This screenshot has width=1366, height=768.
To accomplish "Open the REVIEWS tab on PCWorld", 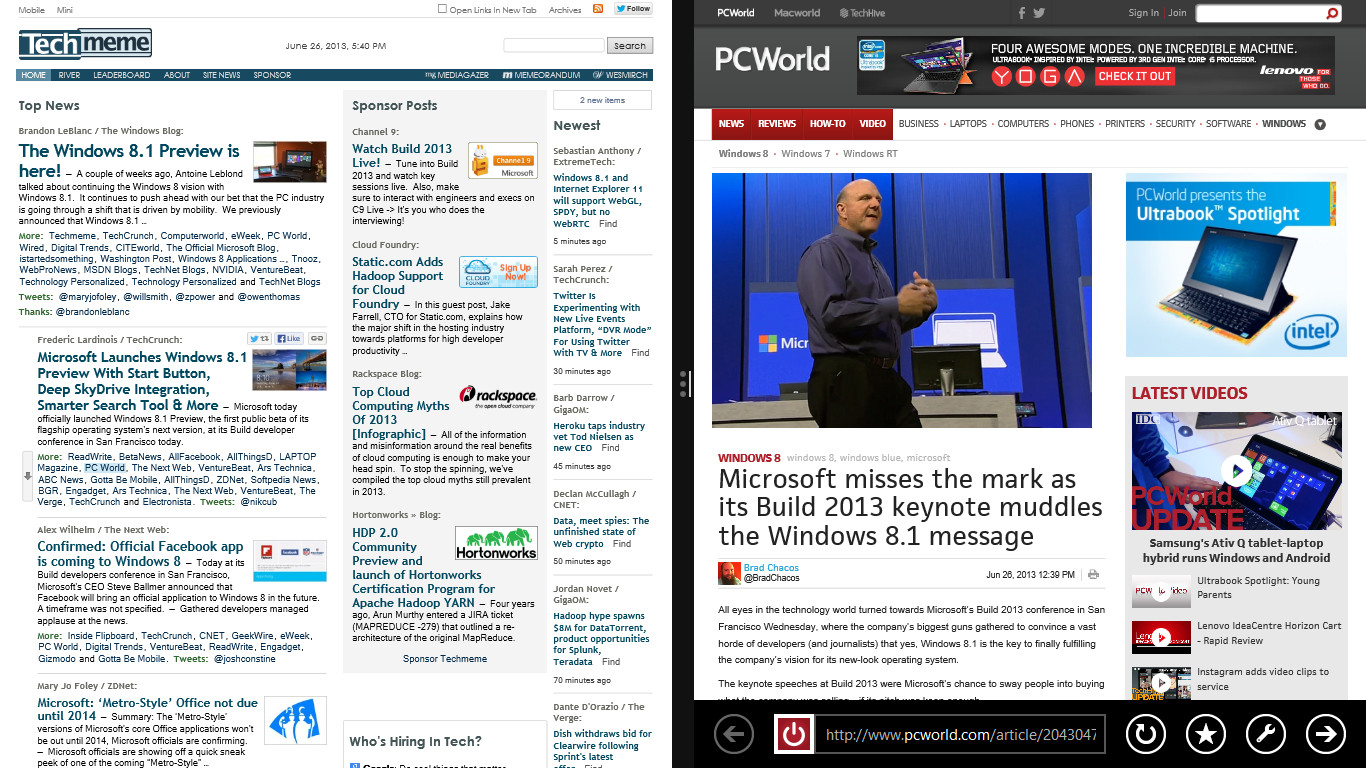I will click(776, 124).
